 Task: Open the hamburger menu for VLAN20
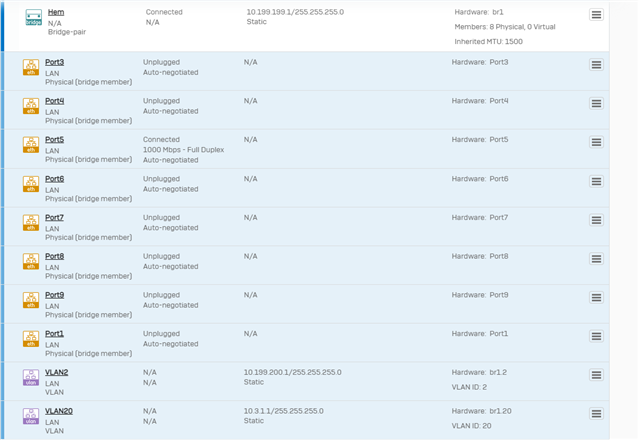click(x=596, y=414)
